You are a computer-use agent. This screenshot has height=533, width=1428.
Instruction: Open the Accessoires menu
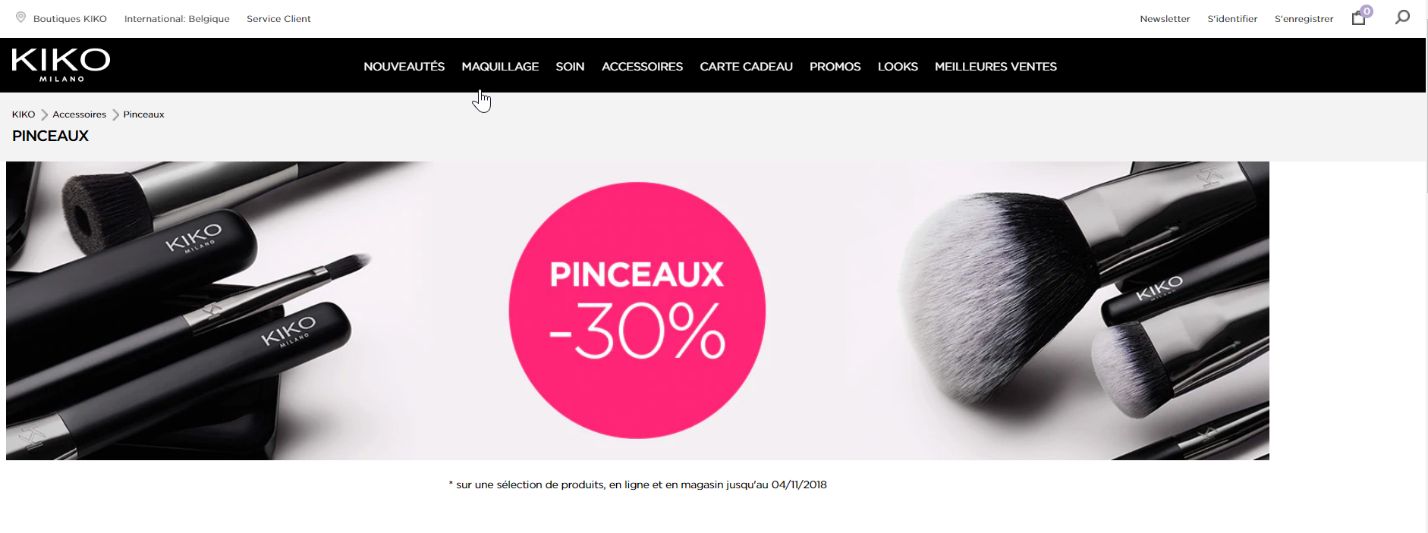pyautogui.click(x=642, y=67)
